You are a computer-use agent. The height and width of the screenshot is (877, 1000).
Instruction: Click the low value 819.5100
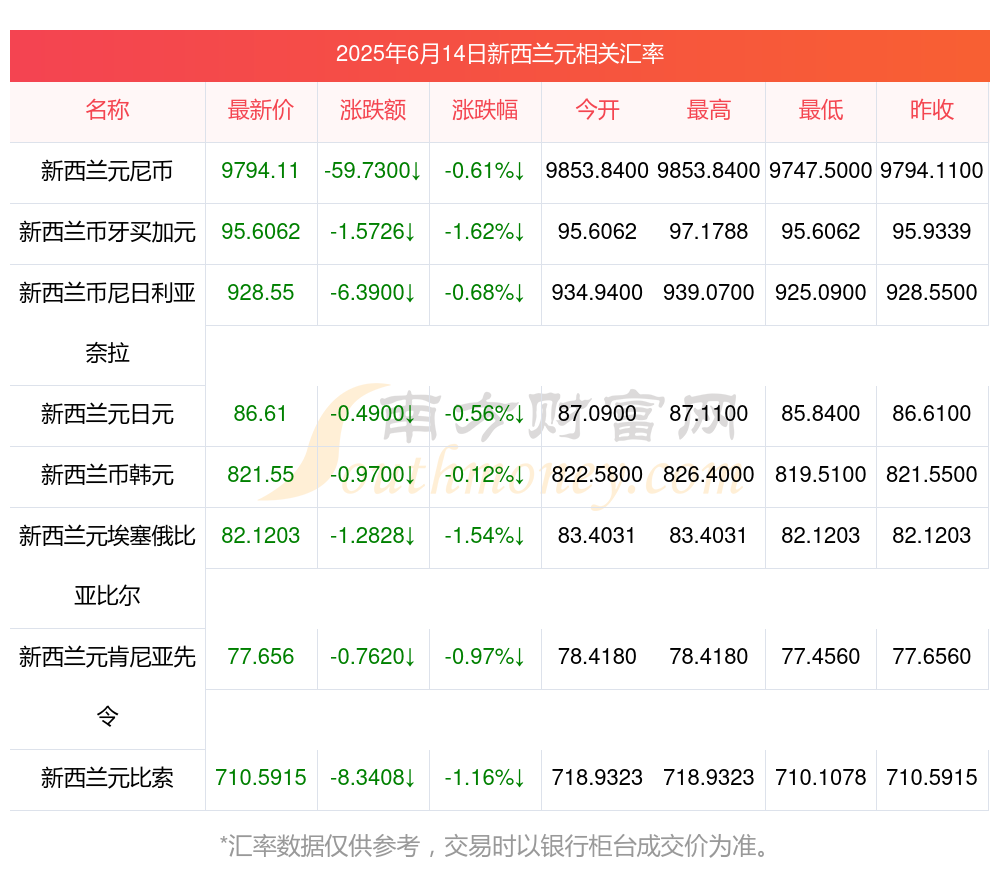point(820,475)
